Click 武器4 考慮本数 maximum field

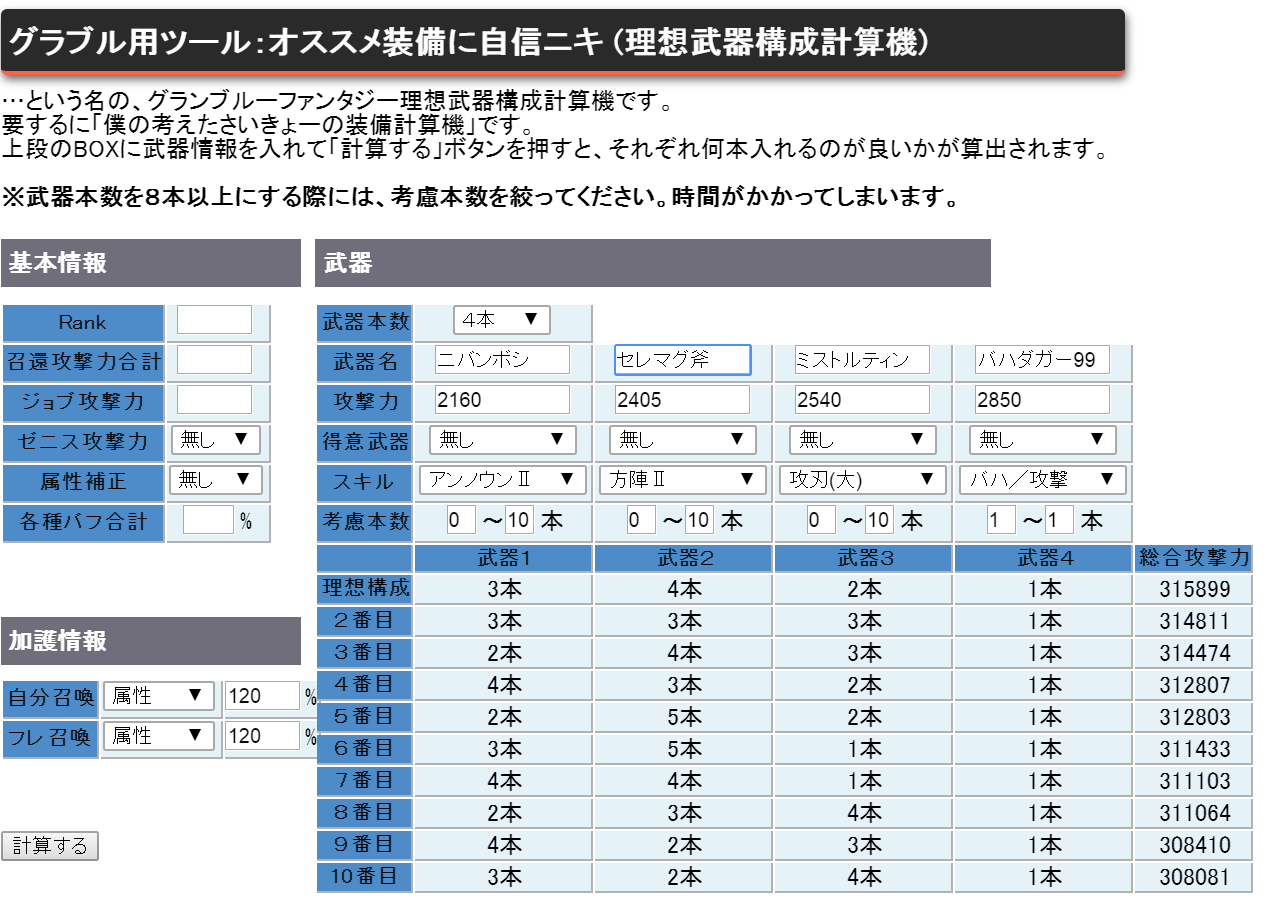coord(1060,520)
